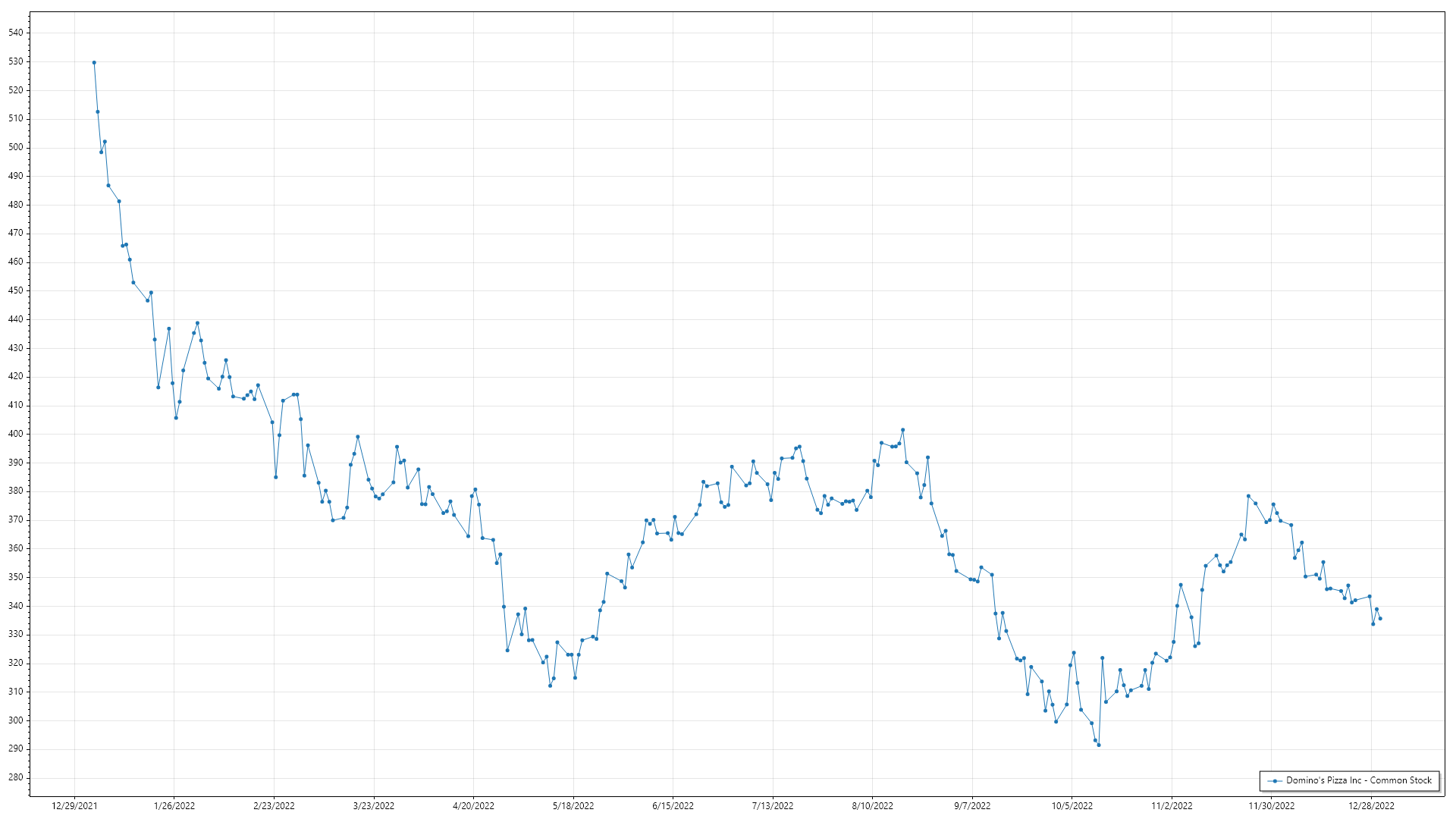Screen dimensions: 1456x819
Task: Select the 340 y-axis value label
Action: point(16,606)
